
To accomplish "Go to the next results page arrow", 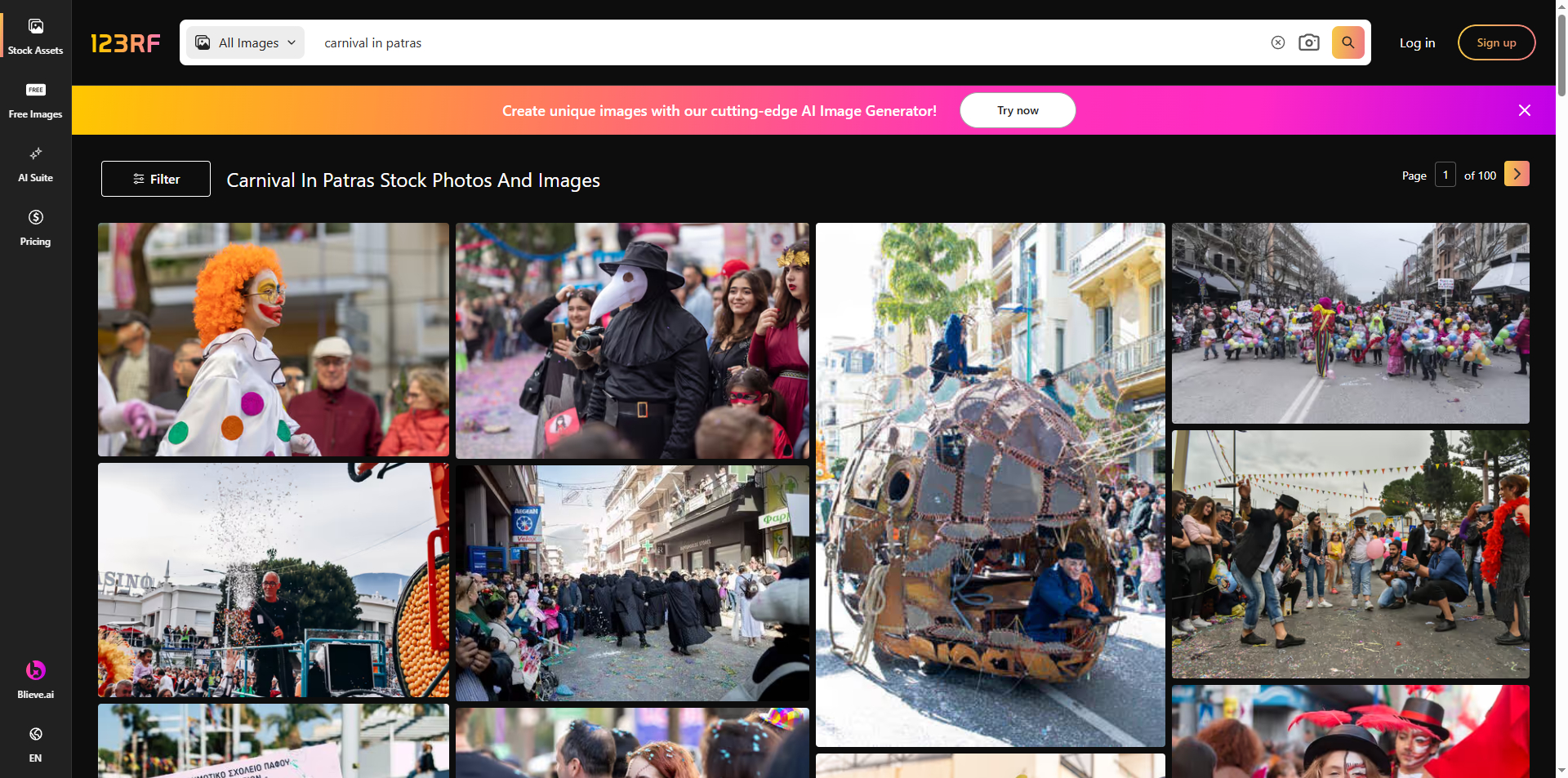I will coord(1517,174).
